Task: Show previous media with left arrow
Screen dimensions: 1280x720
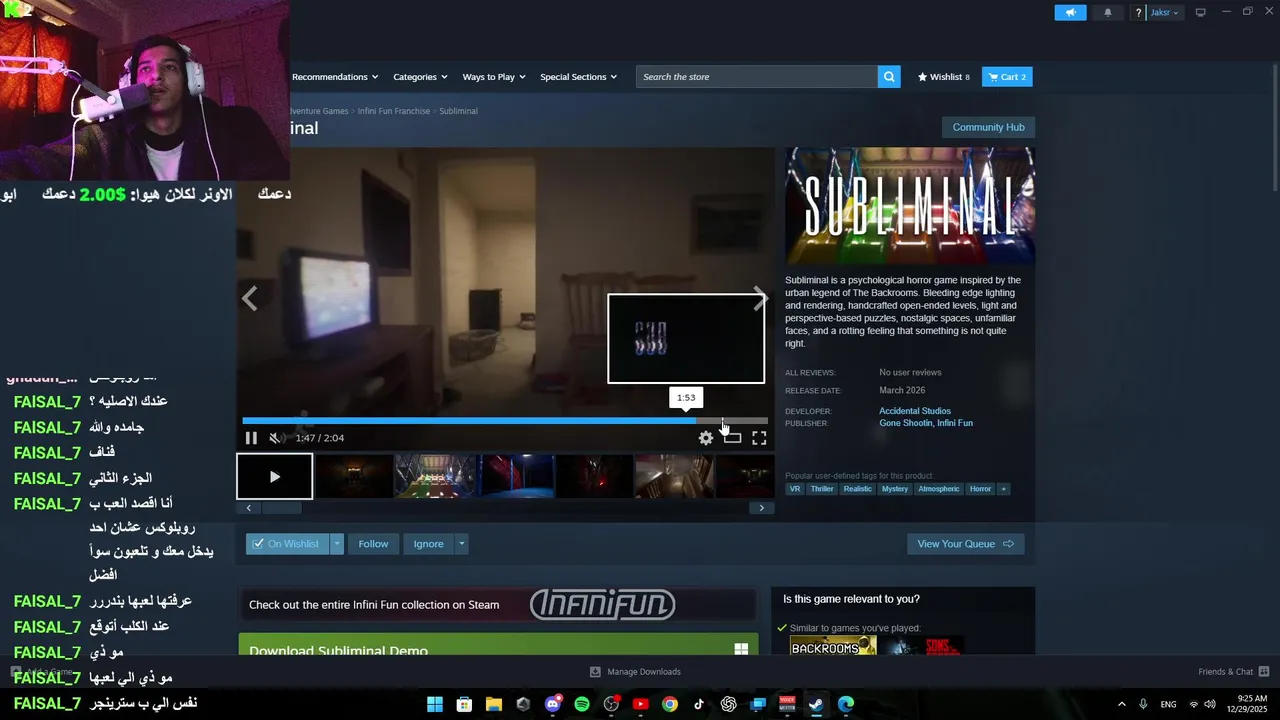Action: coord(250,298)
